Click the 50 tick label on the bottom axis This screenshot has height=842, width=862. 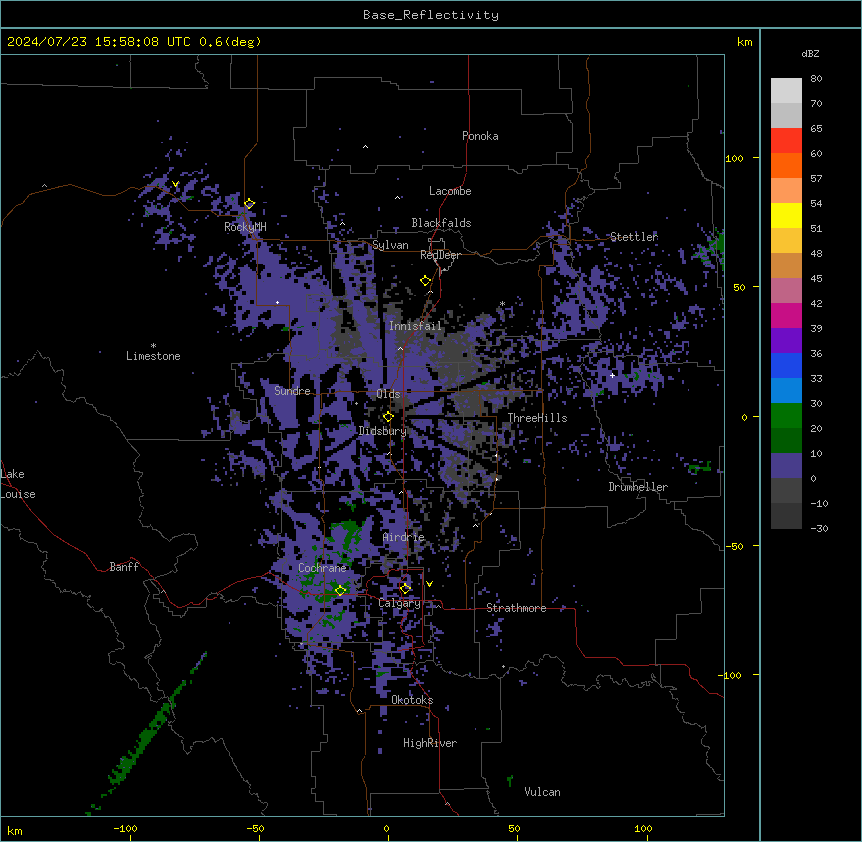click(x=514, y=828)
